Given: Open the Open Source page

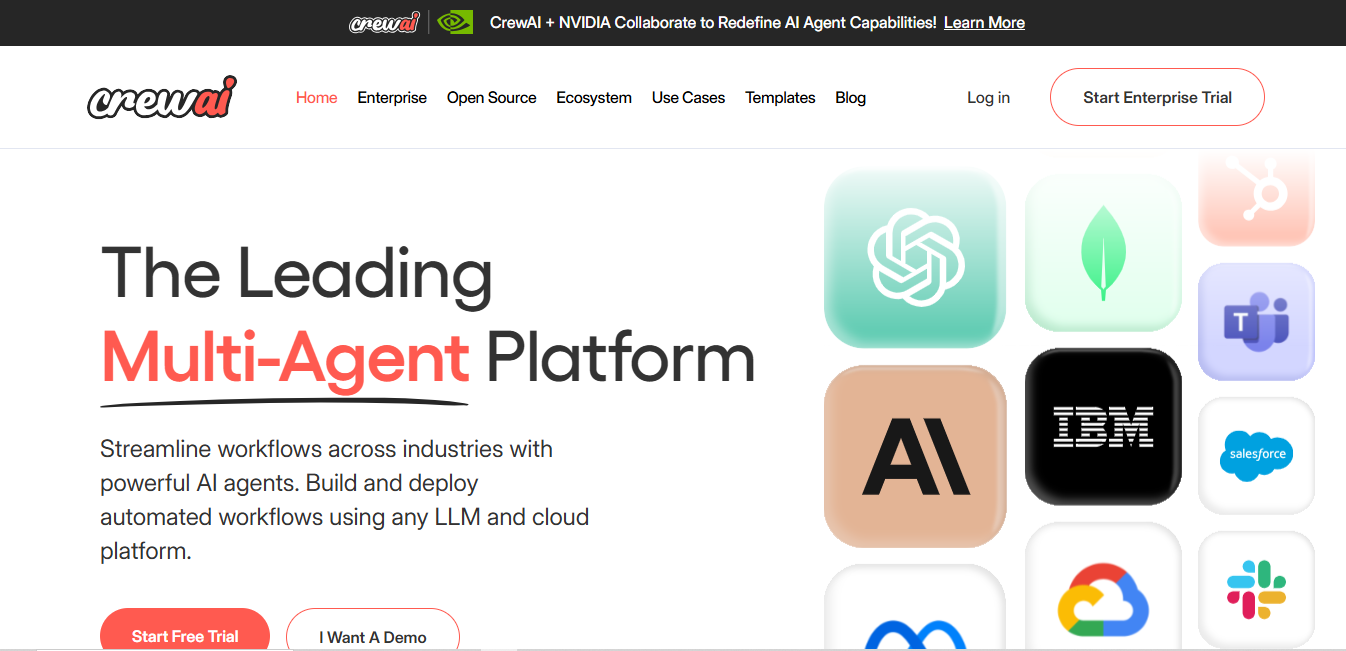Looking at the screenshot, I should tap(492, 98).
